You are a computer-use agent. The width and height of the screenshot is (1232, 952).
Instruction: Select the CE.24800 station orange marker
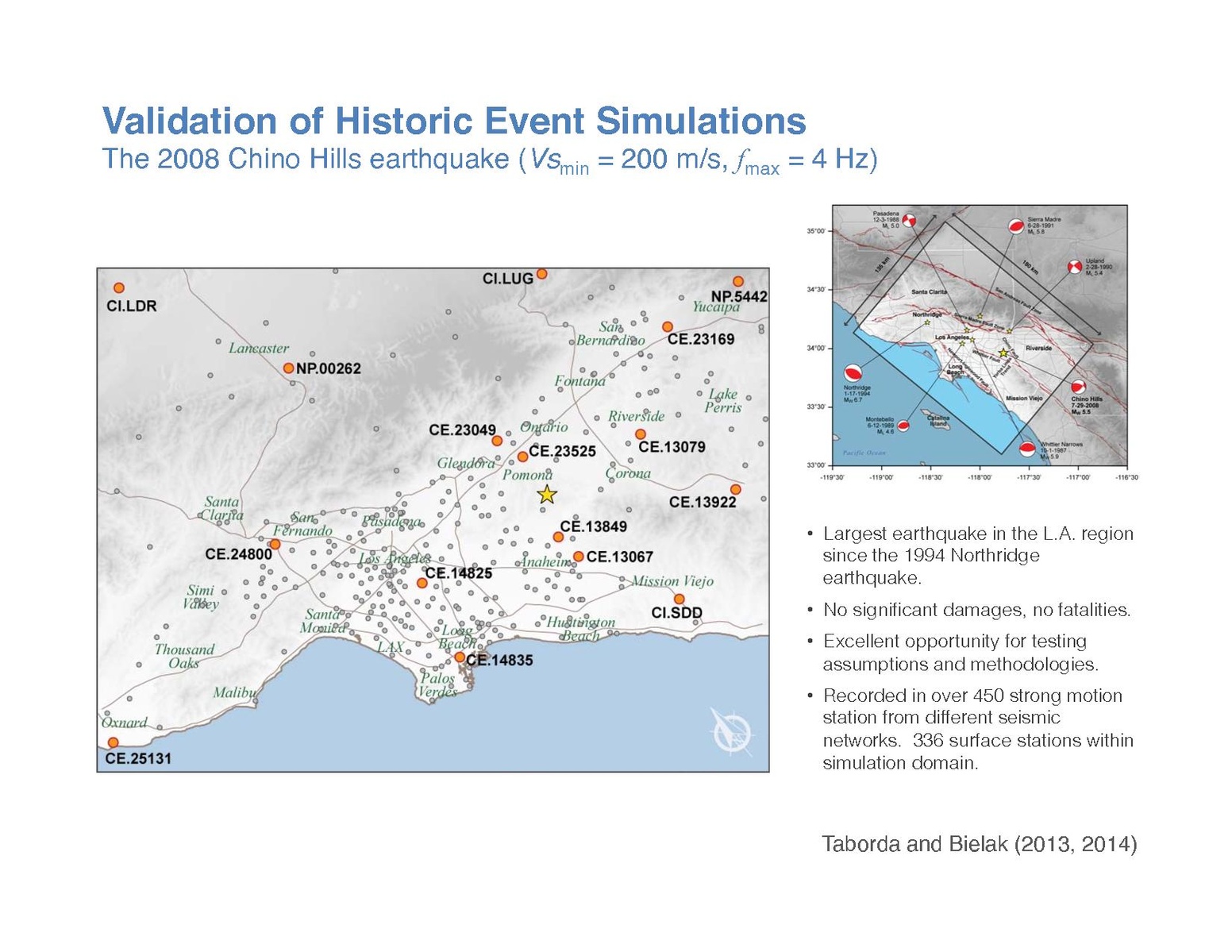coord(275,545)
